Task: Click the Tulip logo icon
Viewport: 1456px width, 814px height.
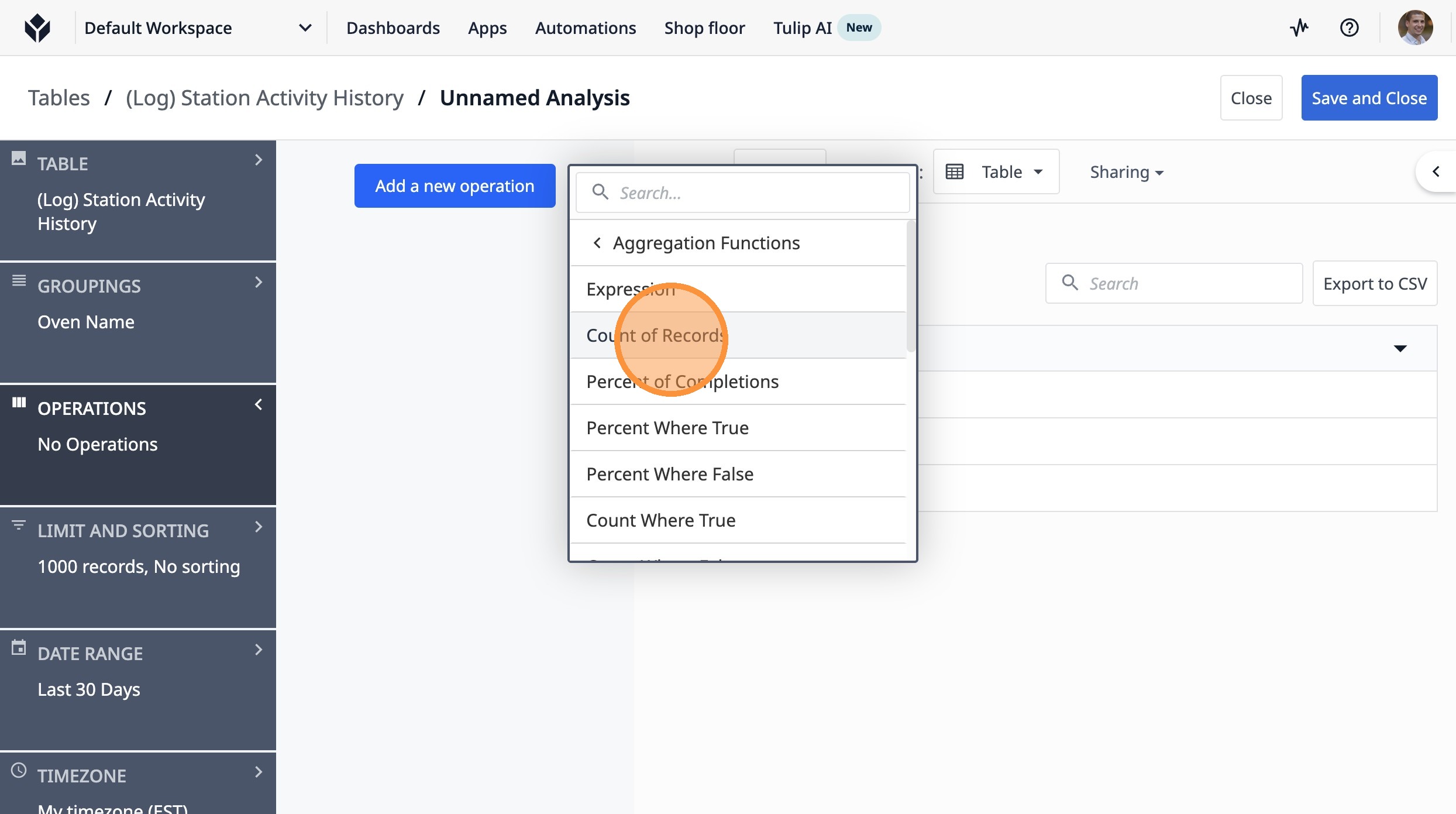Action: point(37,28)
